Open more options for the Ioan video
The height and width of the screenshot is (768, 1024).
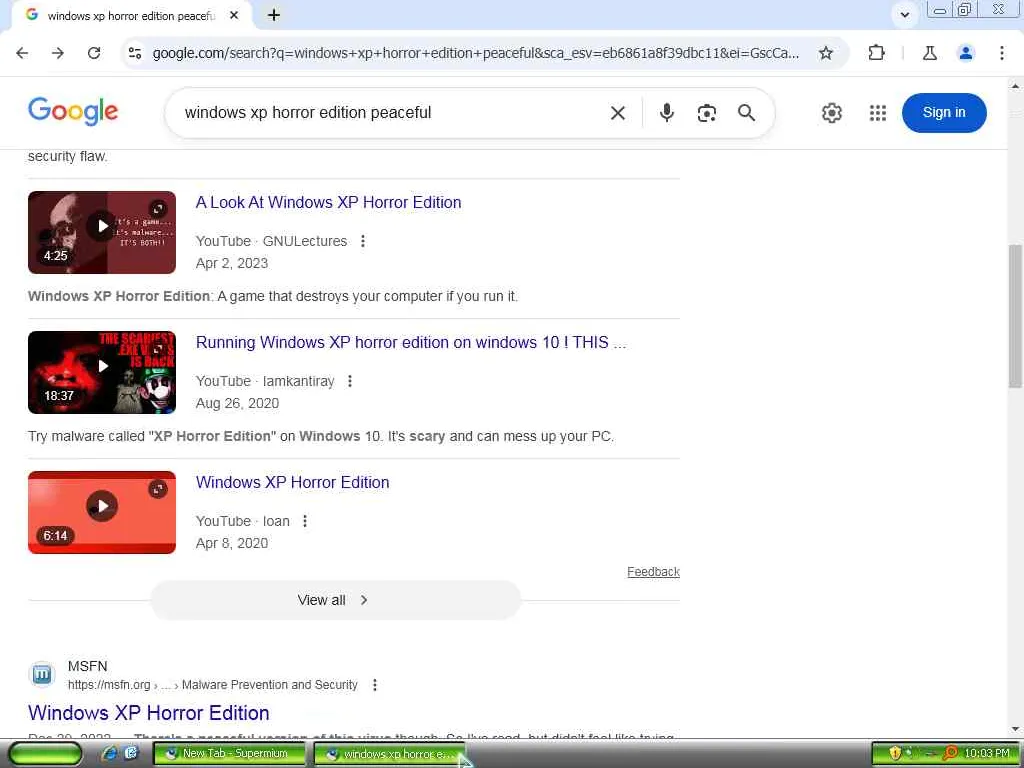304,520
